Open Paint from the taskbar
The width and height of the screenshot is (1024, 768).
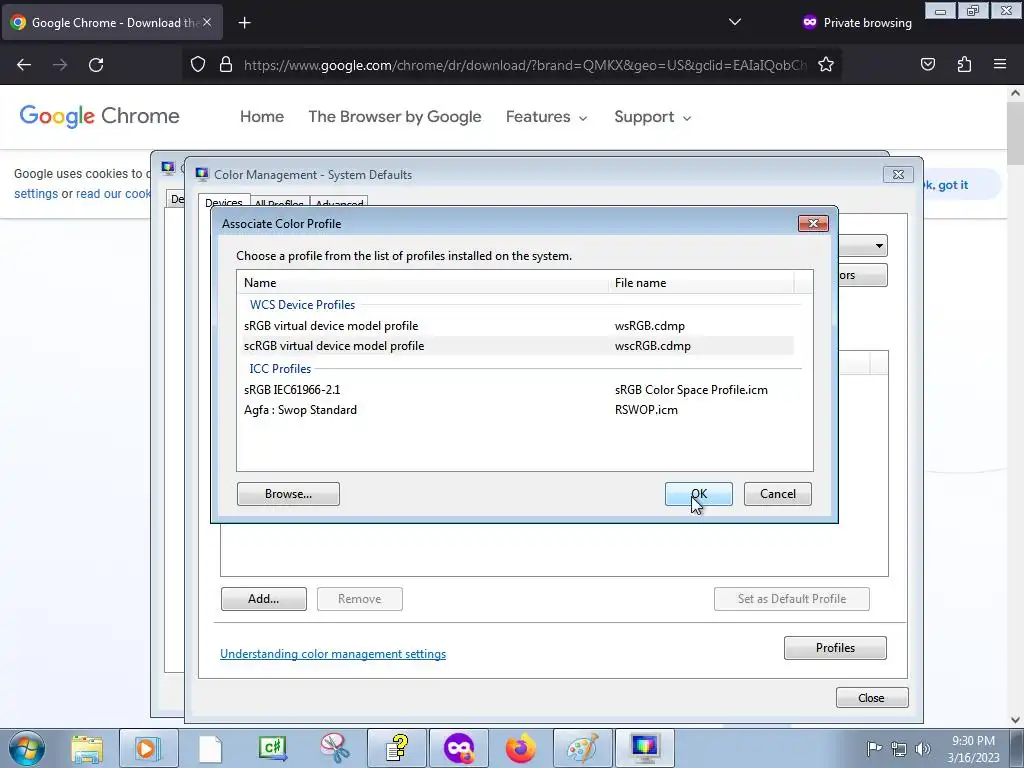(x=583, y=748)
